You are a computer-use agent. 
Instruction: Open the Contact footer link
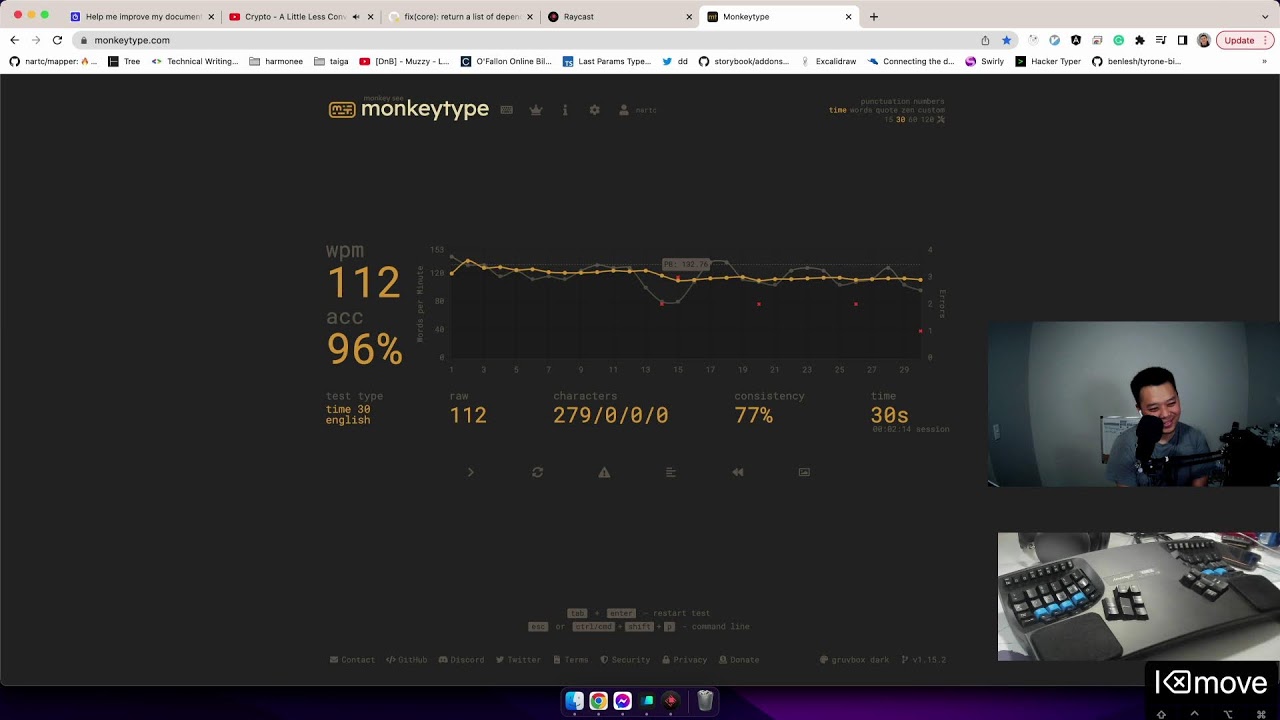click(x=352, y=660)
